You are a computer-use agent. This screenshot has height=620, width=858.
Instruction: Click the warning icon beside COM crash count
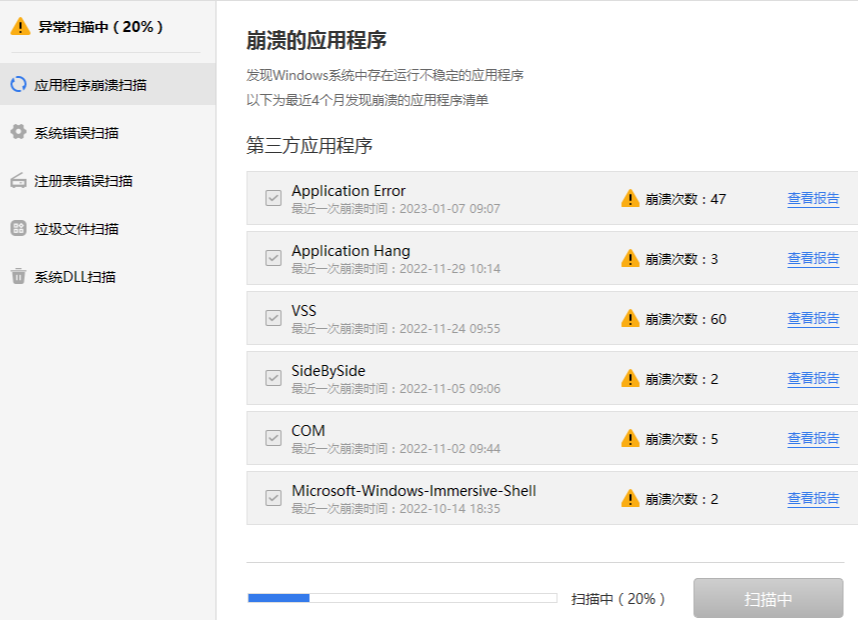(629, 439)
